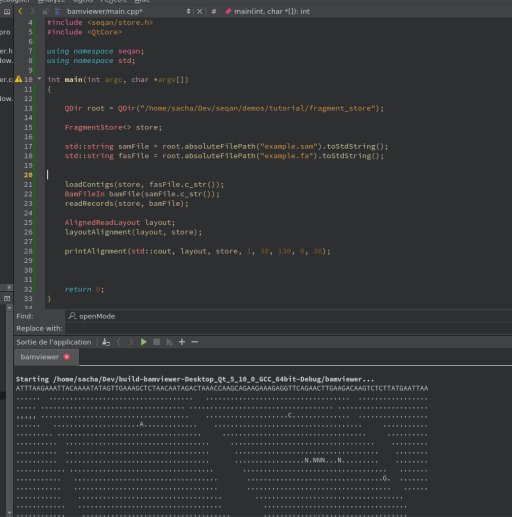Zoom out output pane with minus icon
Image resolution: width=512 pixels, height=517 pixels.
(195, 342)
